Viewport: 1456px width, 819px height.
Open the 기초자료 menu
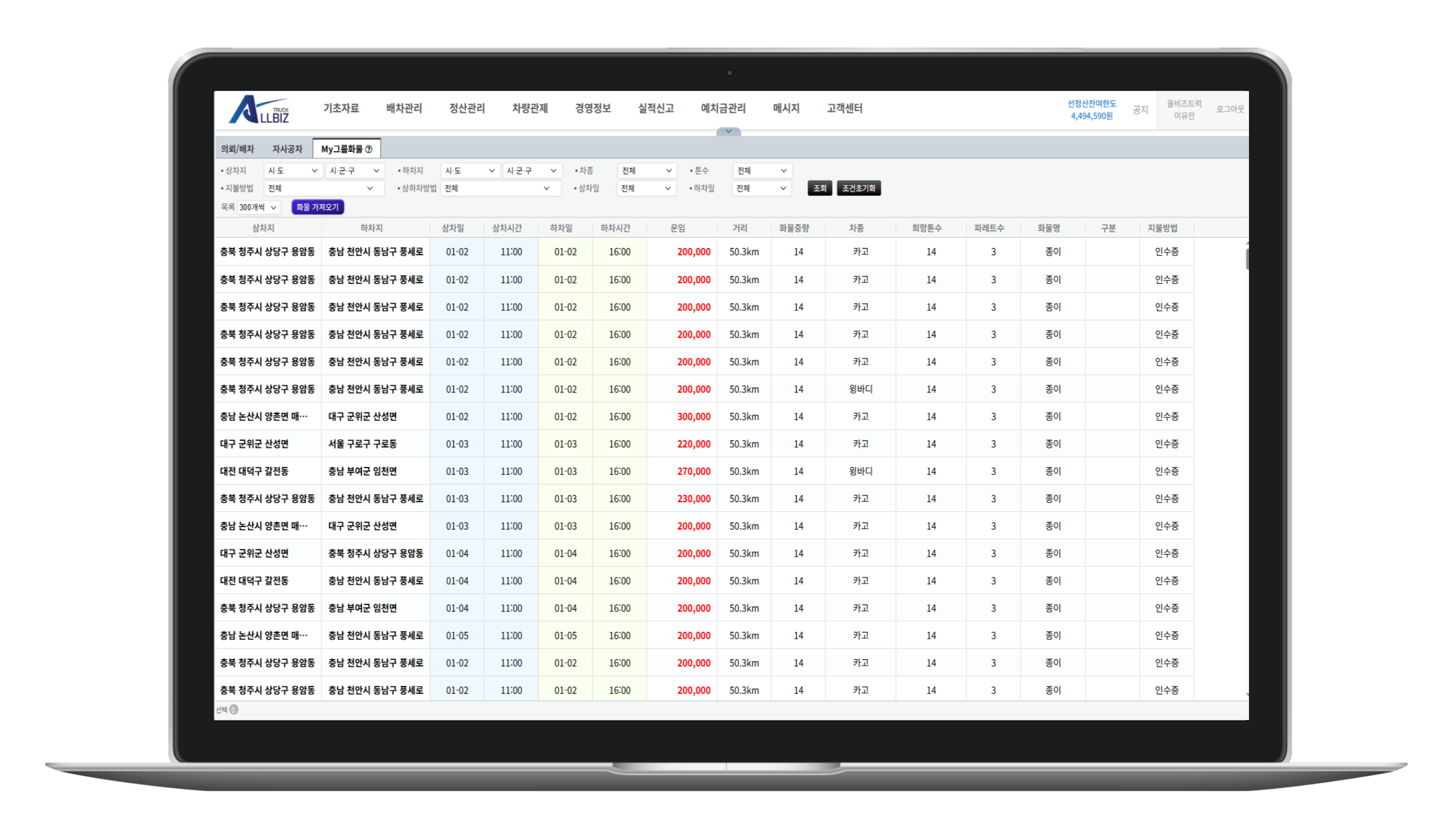[341, 108]
